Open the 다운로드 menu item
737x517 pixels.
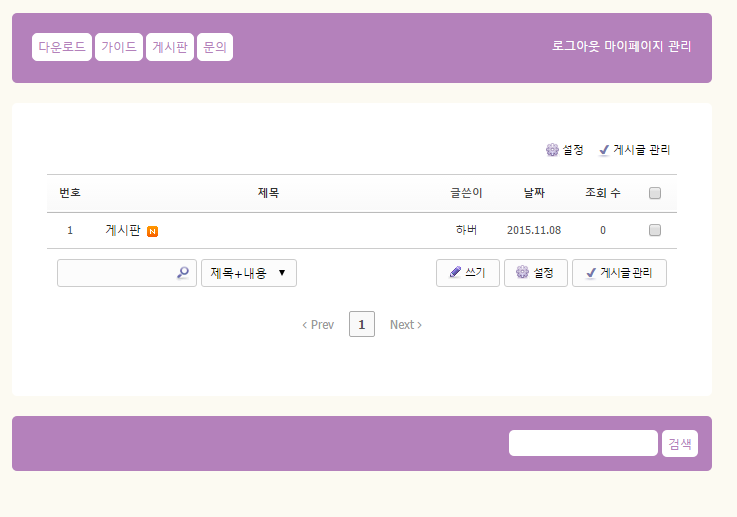coord(62,47)
